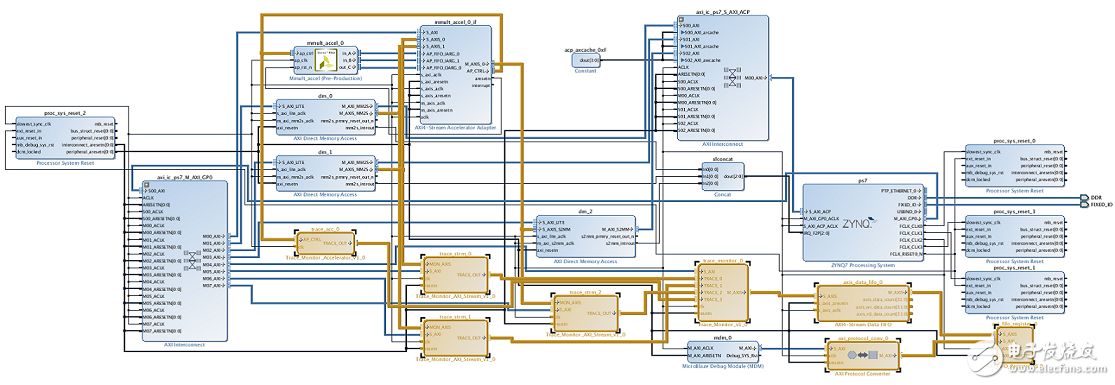
Task: Click the ZYNQ logo in ps7 block
Action: (860, 223)
